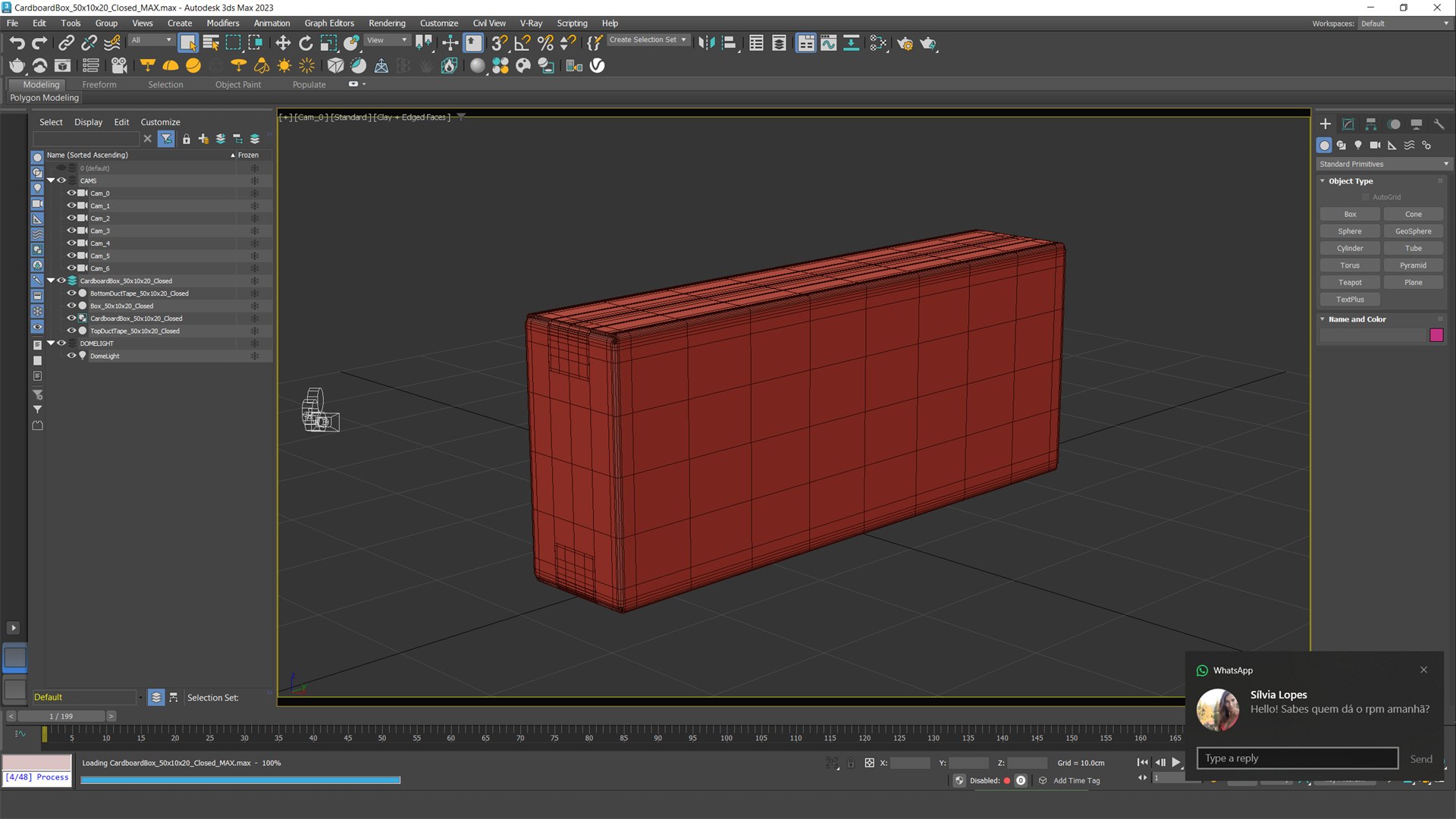Open the Rendering menu

click(x=387, y=24)
